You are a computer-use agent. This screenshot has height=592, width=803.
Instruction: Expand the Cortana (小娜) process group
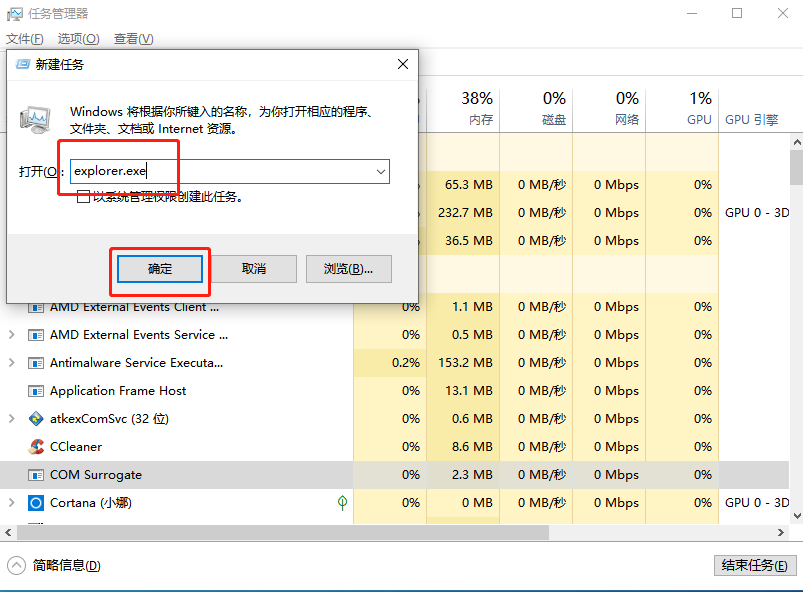11,503
